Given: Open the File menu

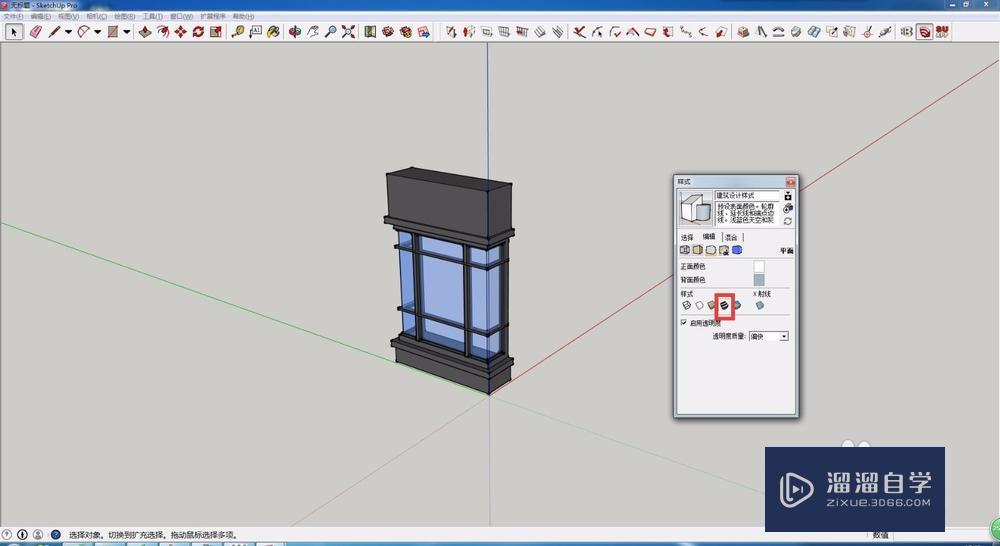Looking at the screenshot, I should [13, 16].
